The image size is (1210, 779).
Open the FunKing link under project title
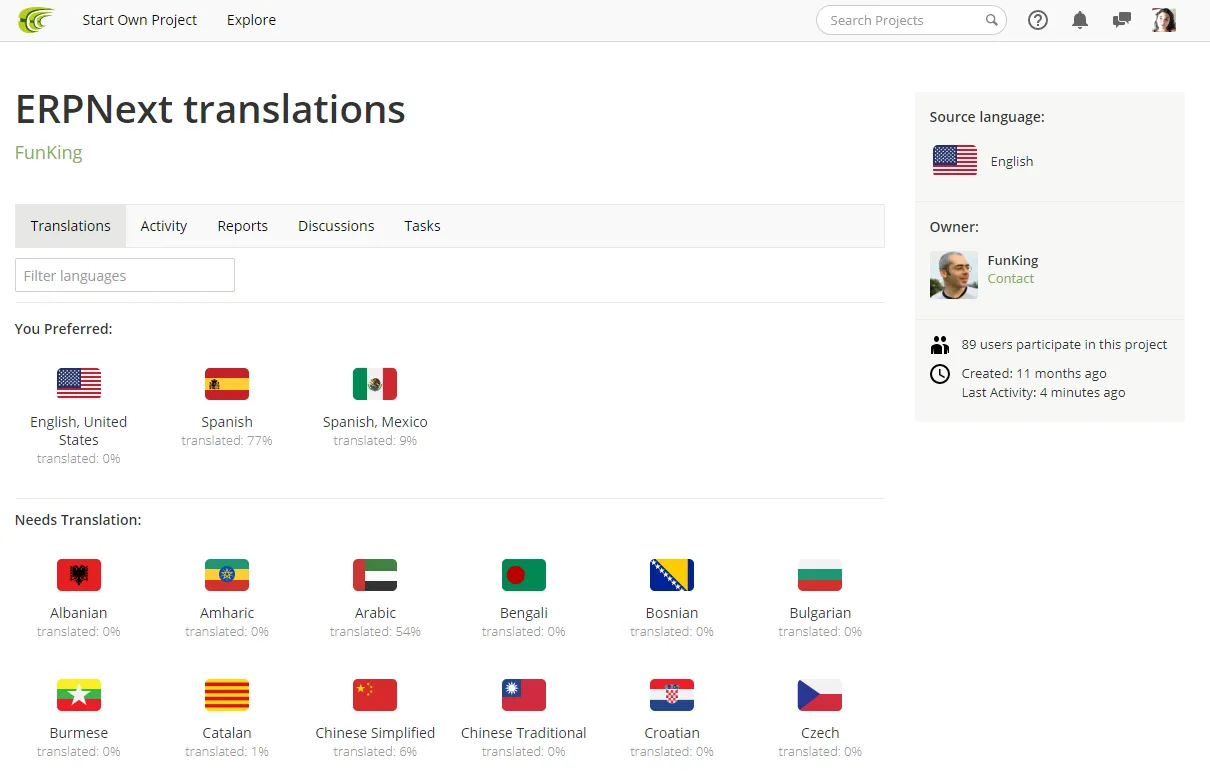(48, 153)
